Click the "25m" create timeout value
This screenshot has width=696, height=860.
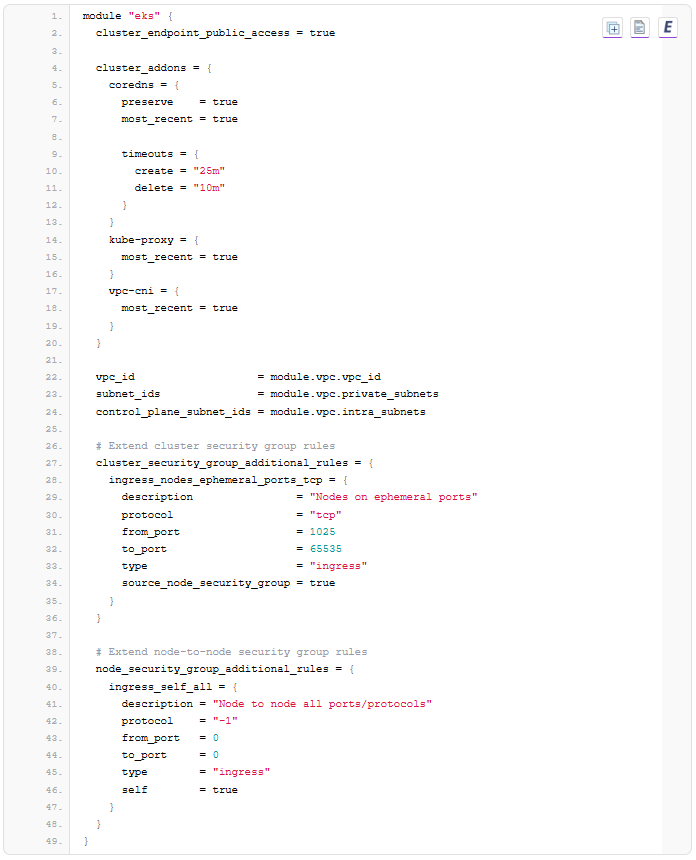click(x=209, y=171)
